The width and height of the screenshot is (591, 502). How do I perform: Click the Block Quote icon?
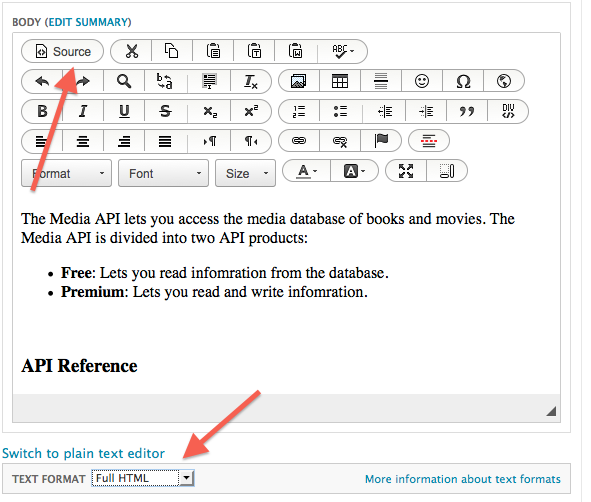(467, 112)
